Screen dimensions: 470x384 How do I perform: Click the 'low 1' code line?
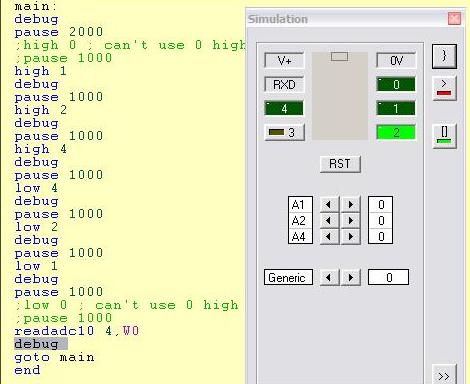(36, 266)
